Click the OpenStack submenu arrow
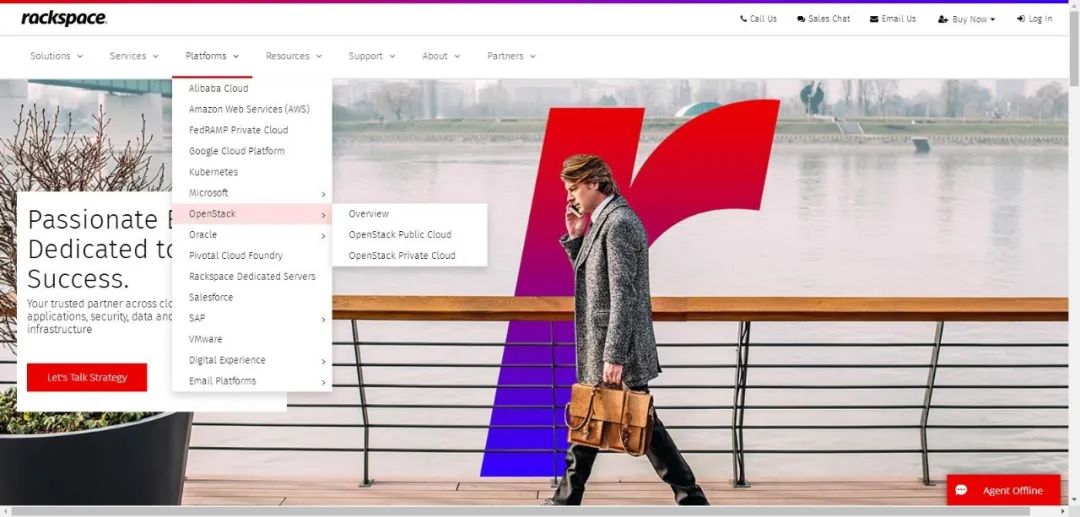The image size is (1080, 517). click(323, 215)
